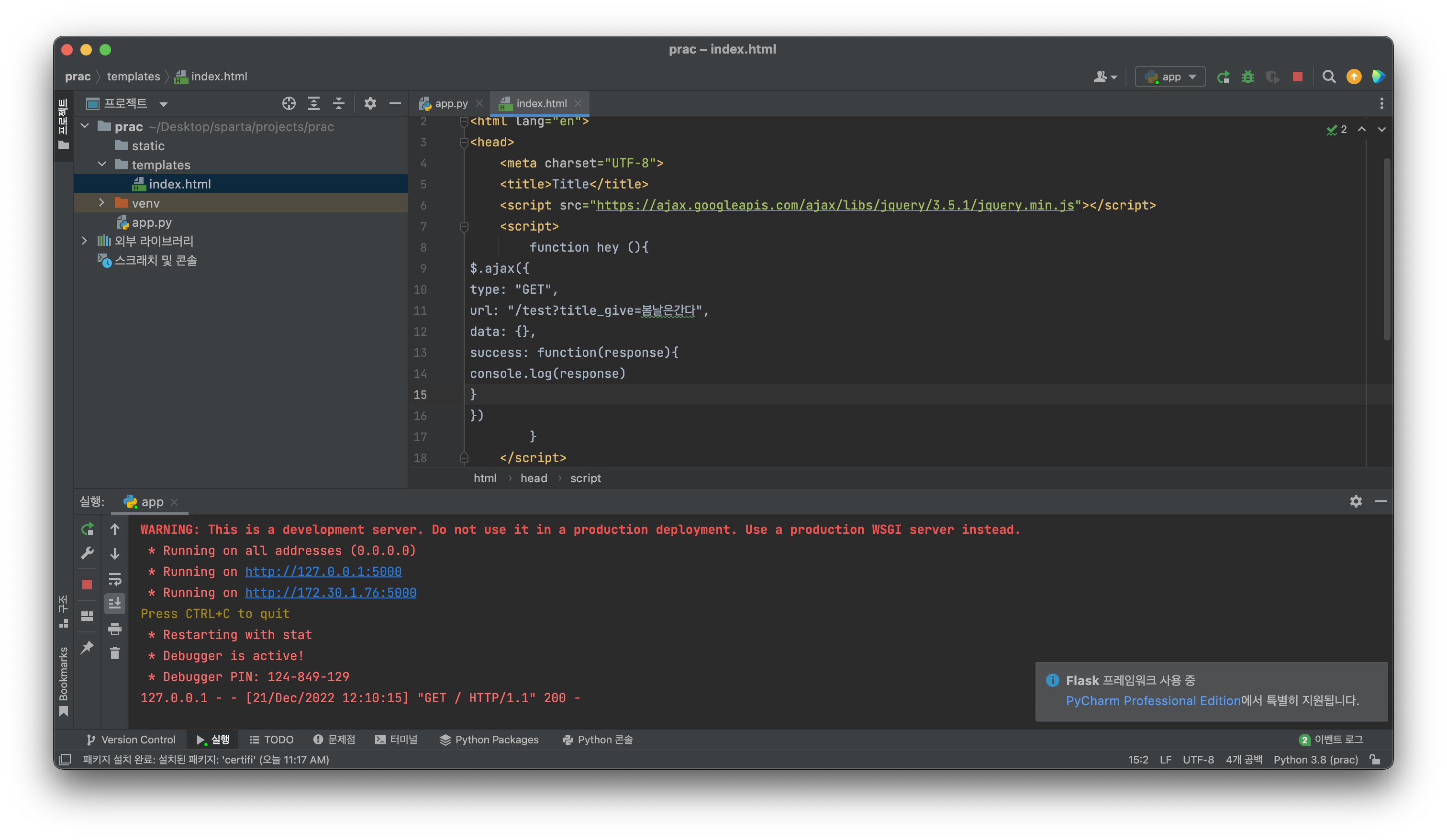Select opened file with the crosshair icon
Screen dimensions: 1447x840
pyautogui.click(x=289, y=103)
